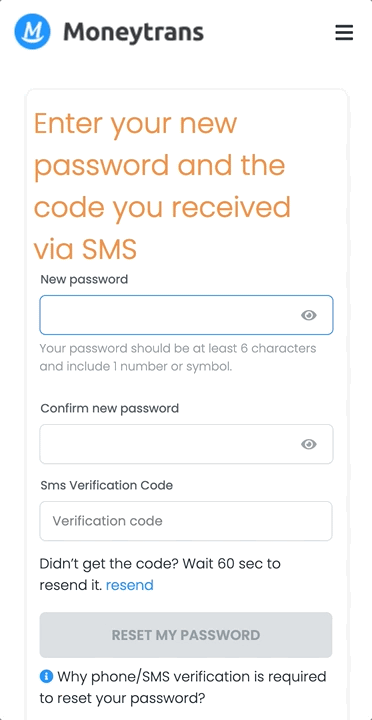Click the blue info icon near SMS explanation
372x720 pixels.
point(46,676)
